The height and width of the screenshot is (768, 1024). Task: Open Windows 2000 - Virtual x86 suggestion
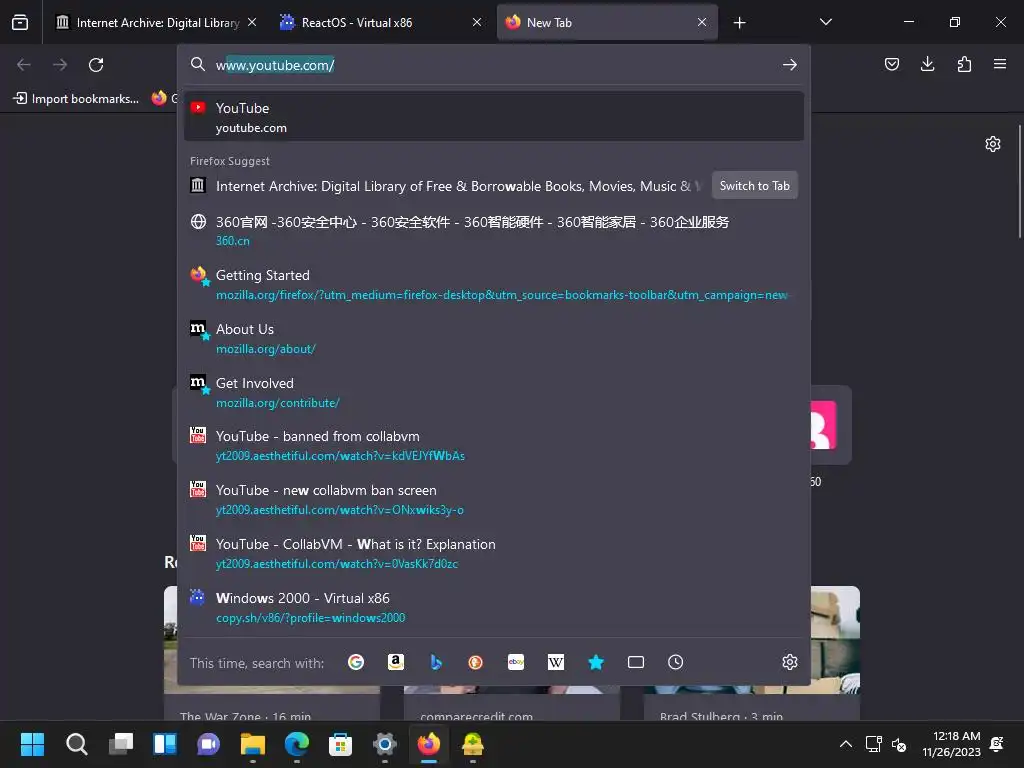click(494, 607)
